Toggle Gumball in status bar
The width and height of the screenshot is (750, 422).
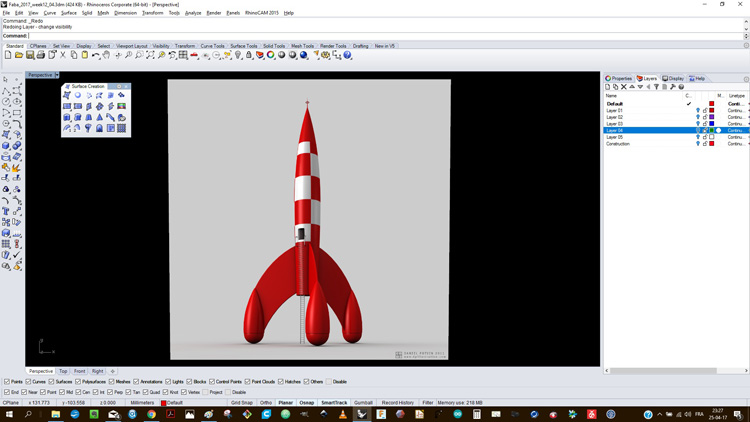363,403
